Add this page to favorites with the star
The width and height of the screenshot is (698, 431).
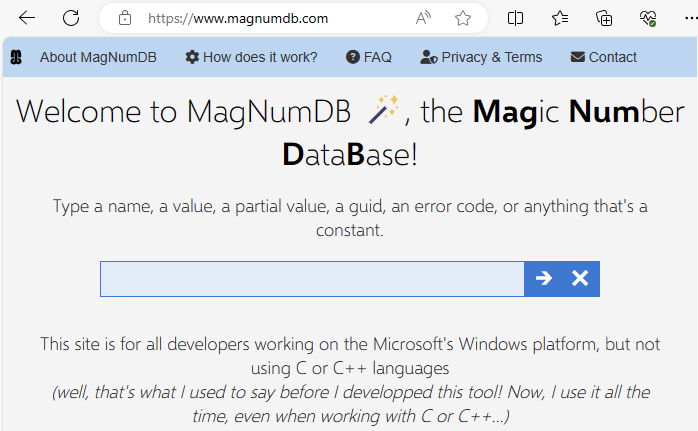[462, 18]
